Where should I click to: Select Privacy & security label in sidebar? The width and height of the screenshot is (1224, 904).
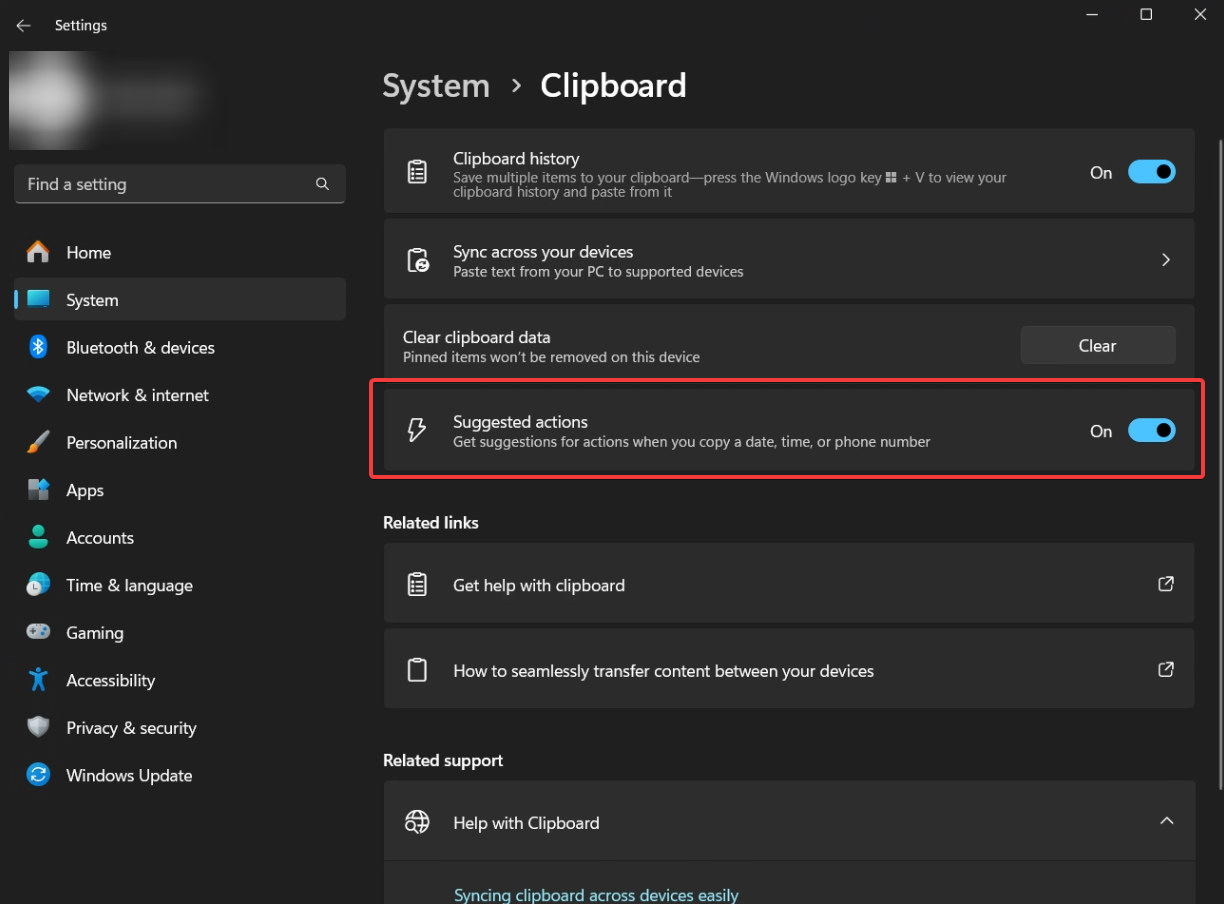[x=131, y=728]
